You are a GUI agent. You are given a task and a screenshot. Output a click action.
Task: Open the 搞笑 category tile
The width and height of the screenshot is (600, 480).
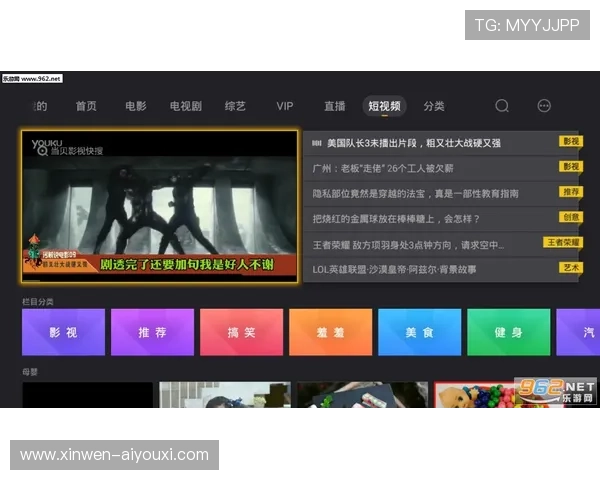[241, 332]
